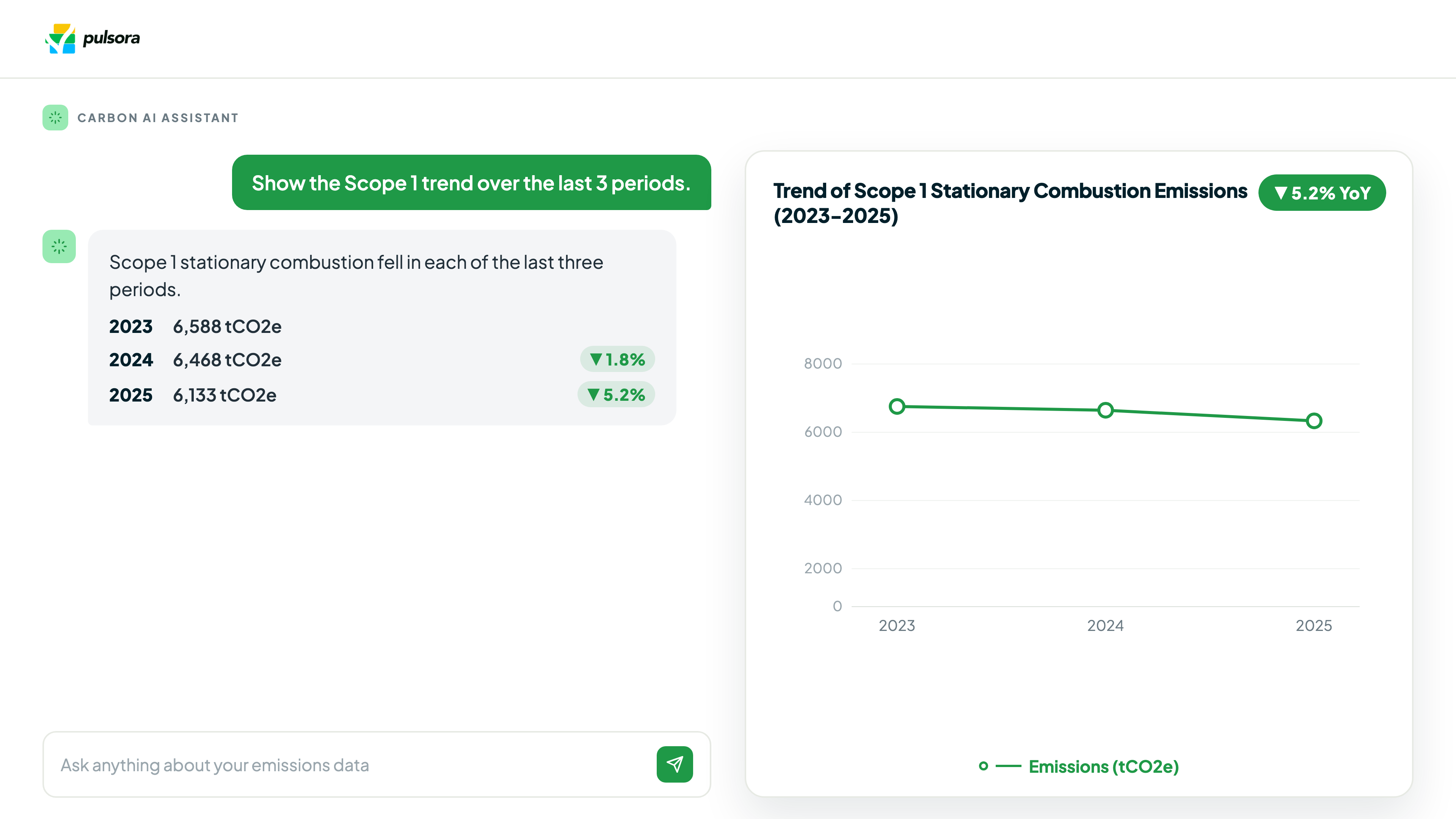Focus the emissions question input field

click(377, 764)
